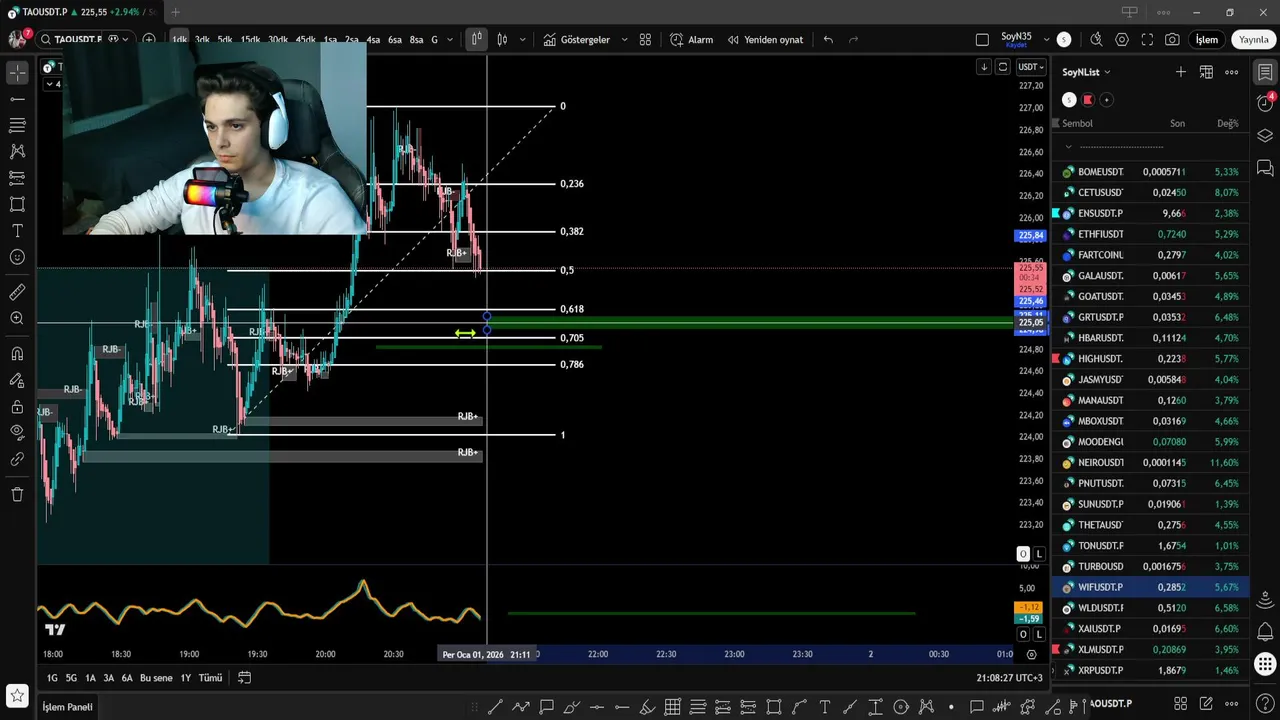Open the geometric shapes tool group
Viewport: 1280px width, 720px height.
coord(17,204)
